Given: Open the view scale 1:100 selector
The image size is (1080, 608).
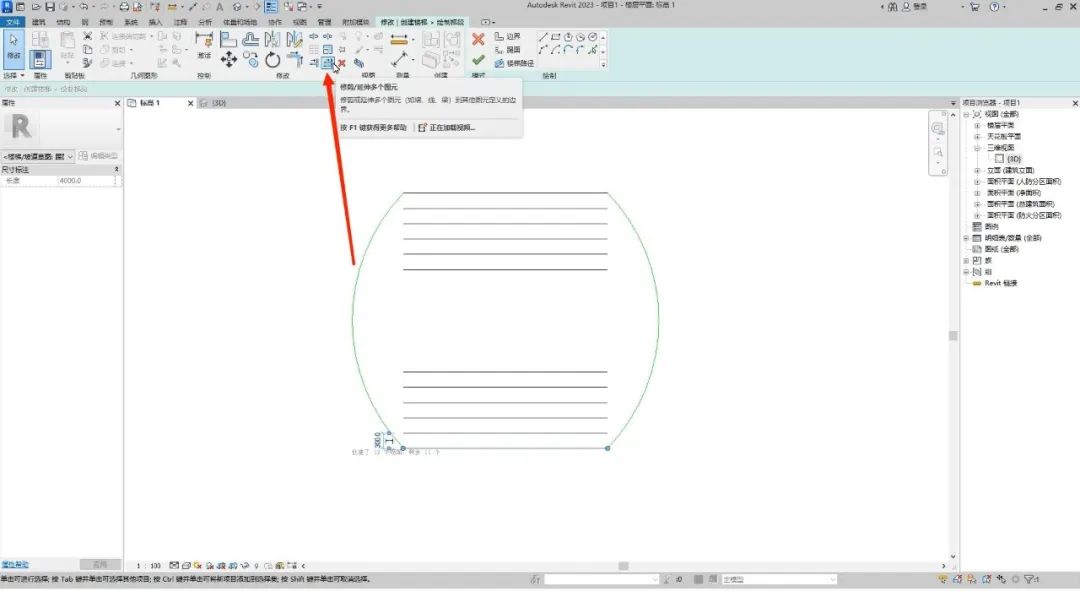Looking at the screenshot, I should click(x=148, y=566).
